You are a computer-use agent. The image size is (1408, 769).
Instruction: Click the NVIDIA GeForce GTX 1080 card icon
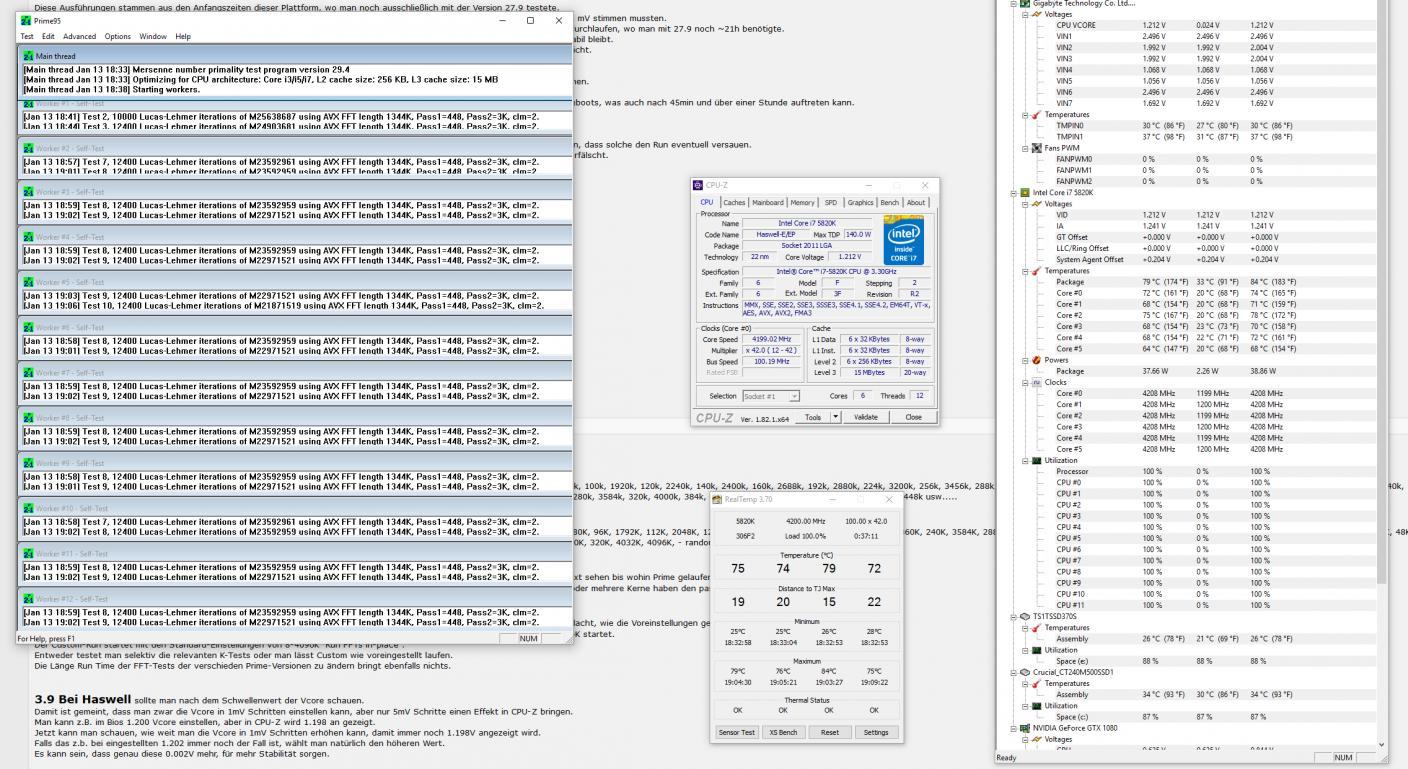[1025, 728]
